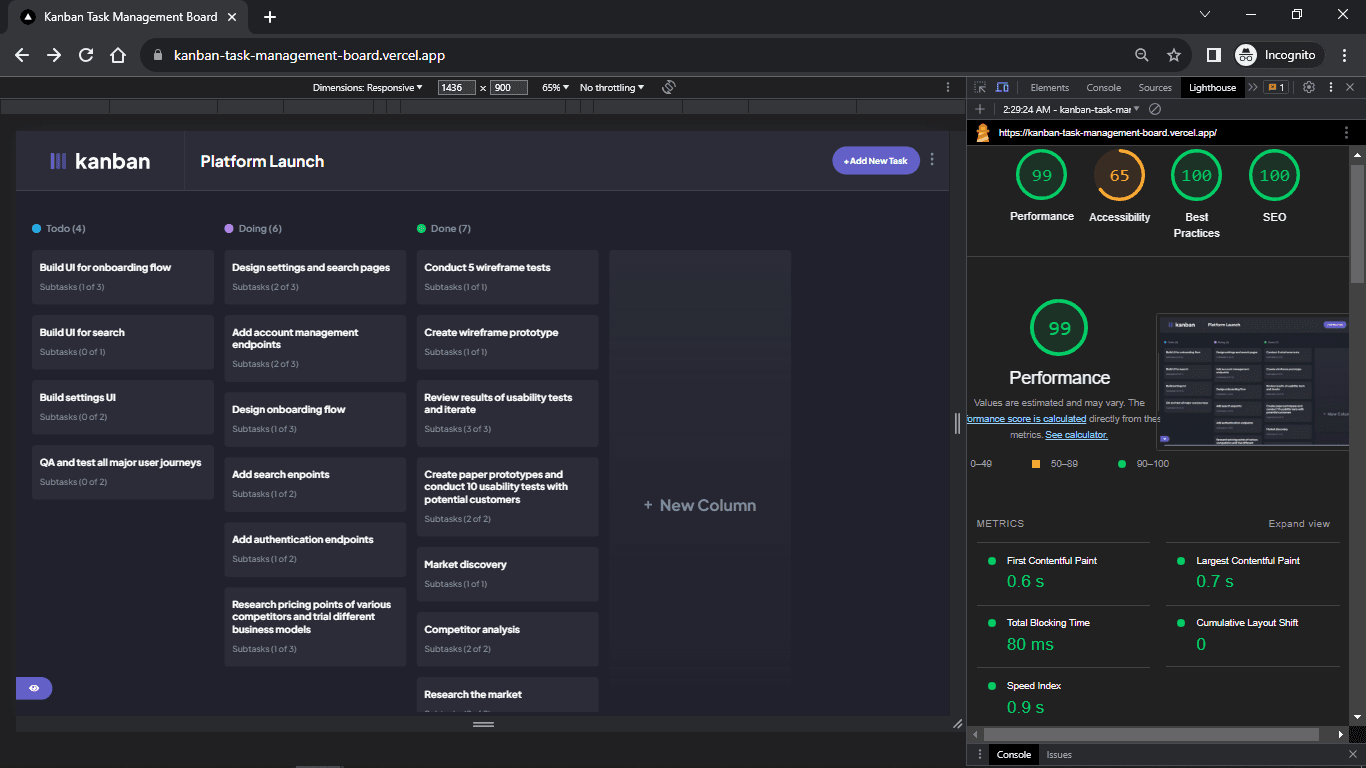Go to the browser home icon
Viewport: 1366px width, 768px height.
pos(118,55)
